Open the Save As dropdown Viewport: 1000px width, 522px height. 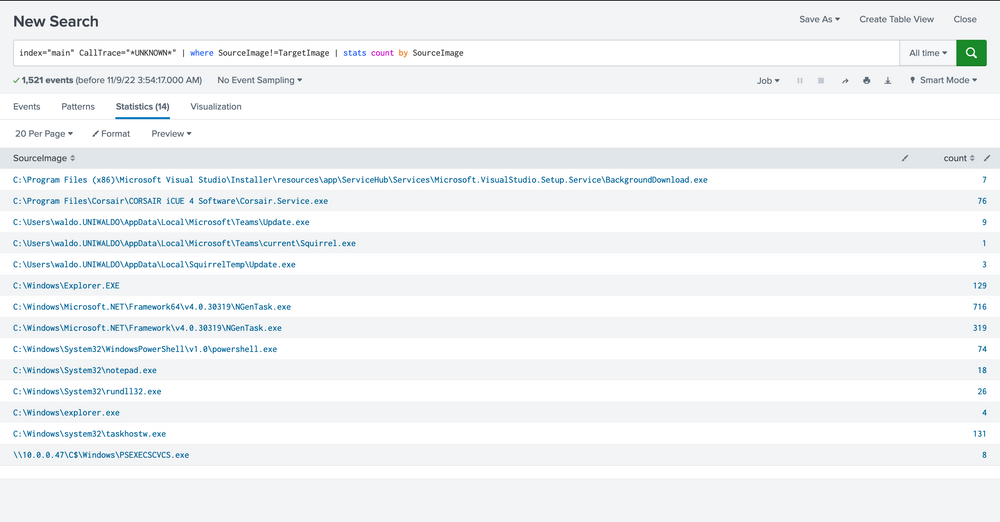click(x=819, y=19)
